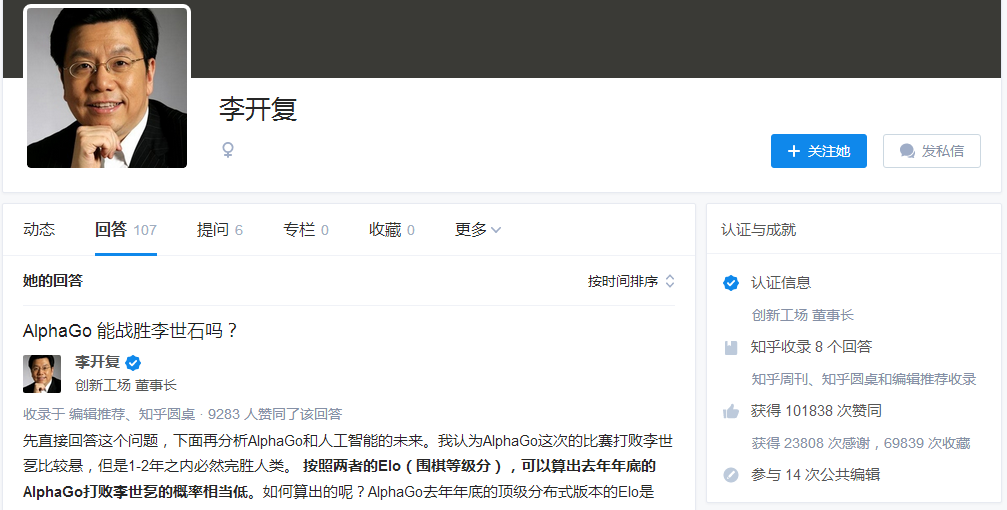Click 获得 101838 次赞同 text

pos(816,410)
